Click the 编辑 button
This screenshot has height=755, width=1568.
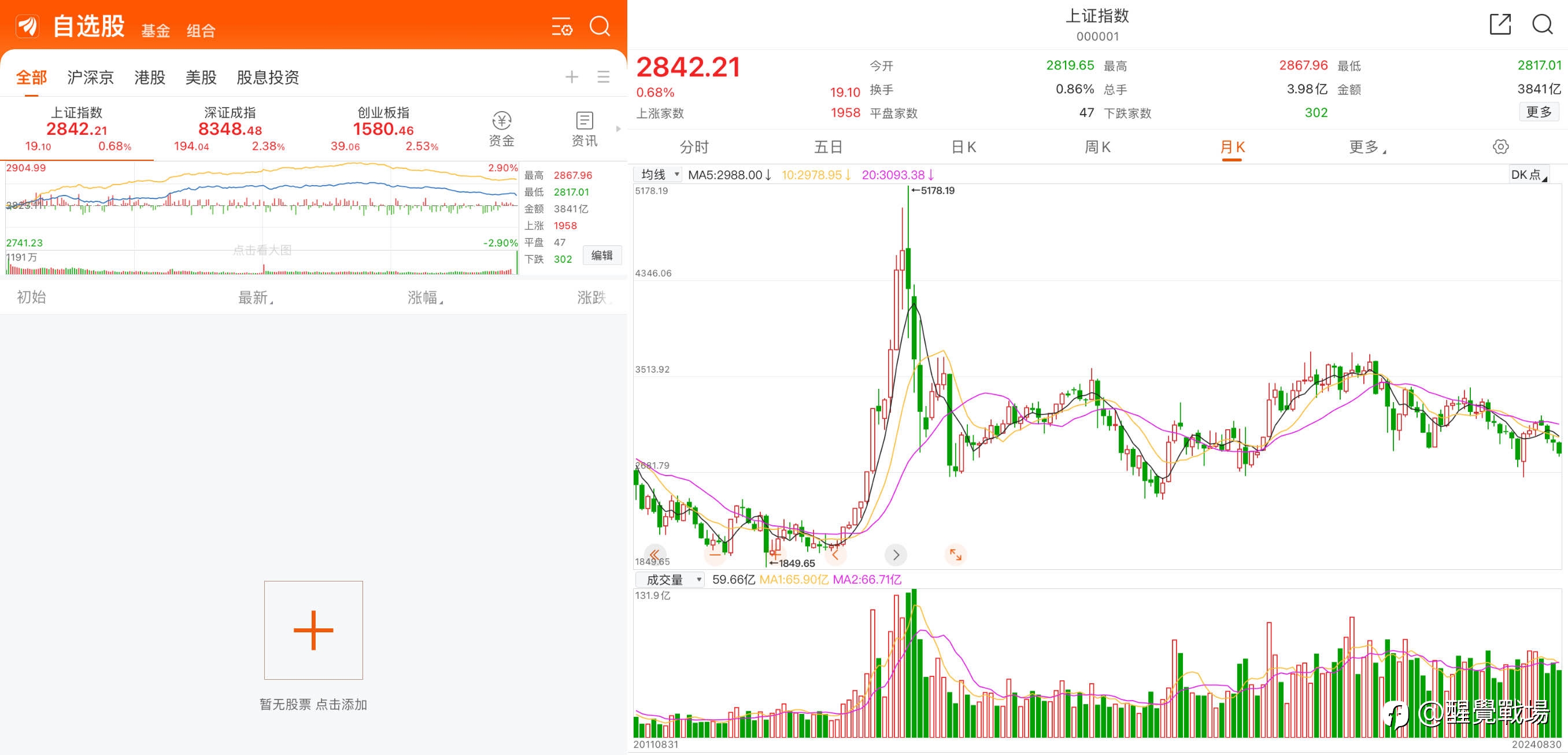[602, 255]
